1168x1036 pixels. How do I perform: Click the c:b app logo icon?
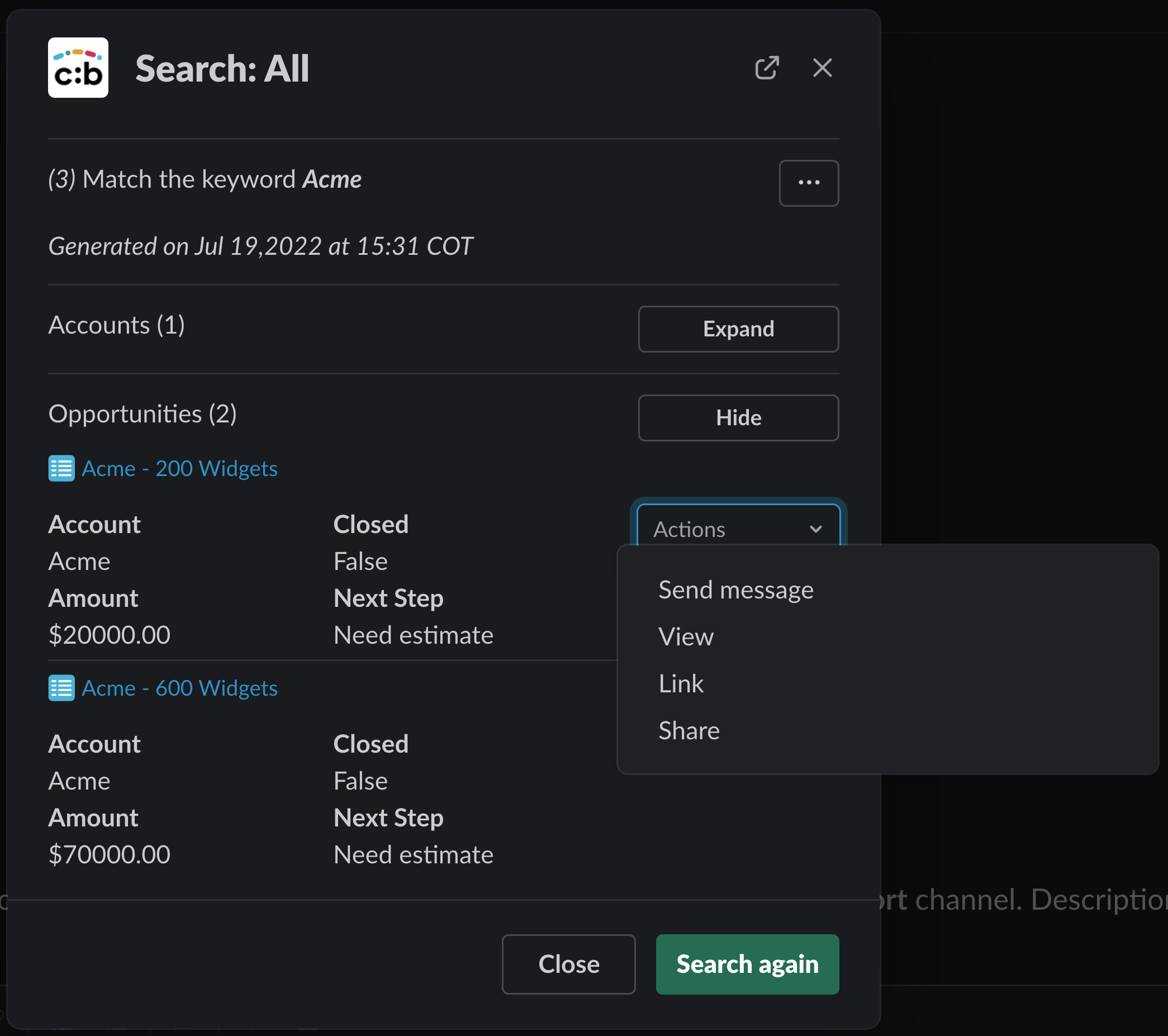coord(78,68)
